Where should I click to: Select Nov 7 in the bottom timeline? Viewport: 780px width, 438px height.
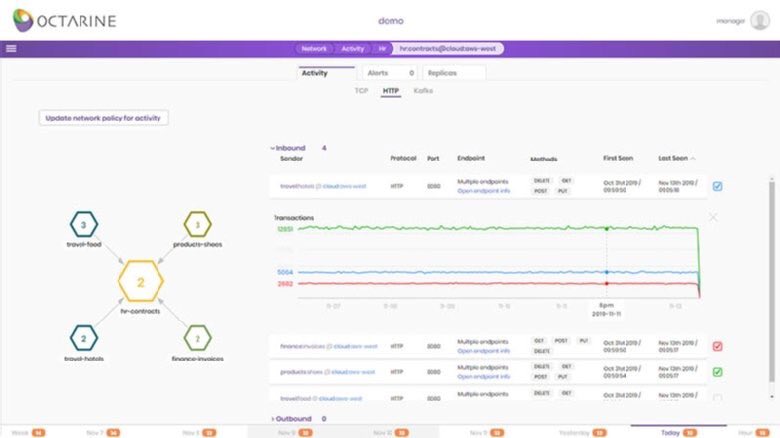[x=103, y=433]
